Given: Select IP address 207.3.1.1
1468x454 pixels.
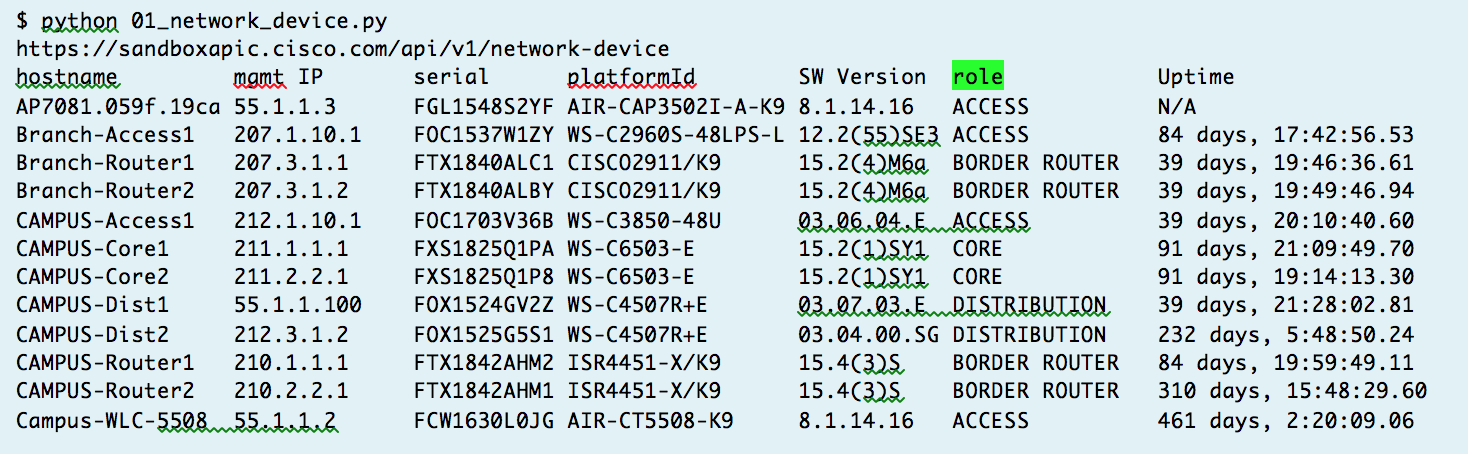Looking at the screenshot, I should pos(291,162).
